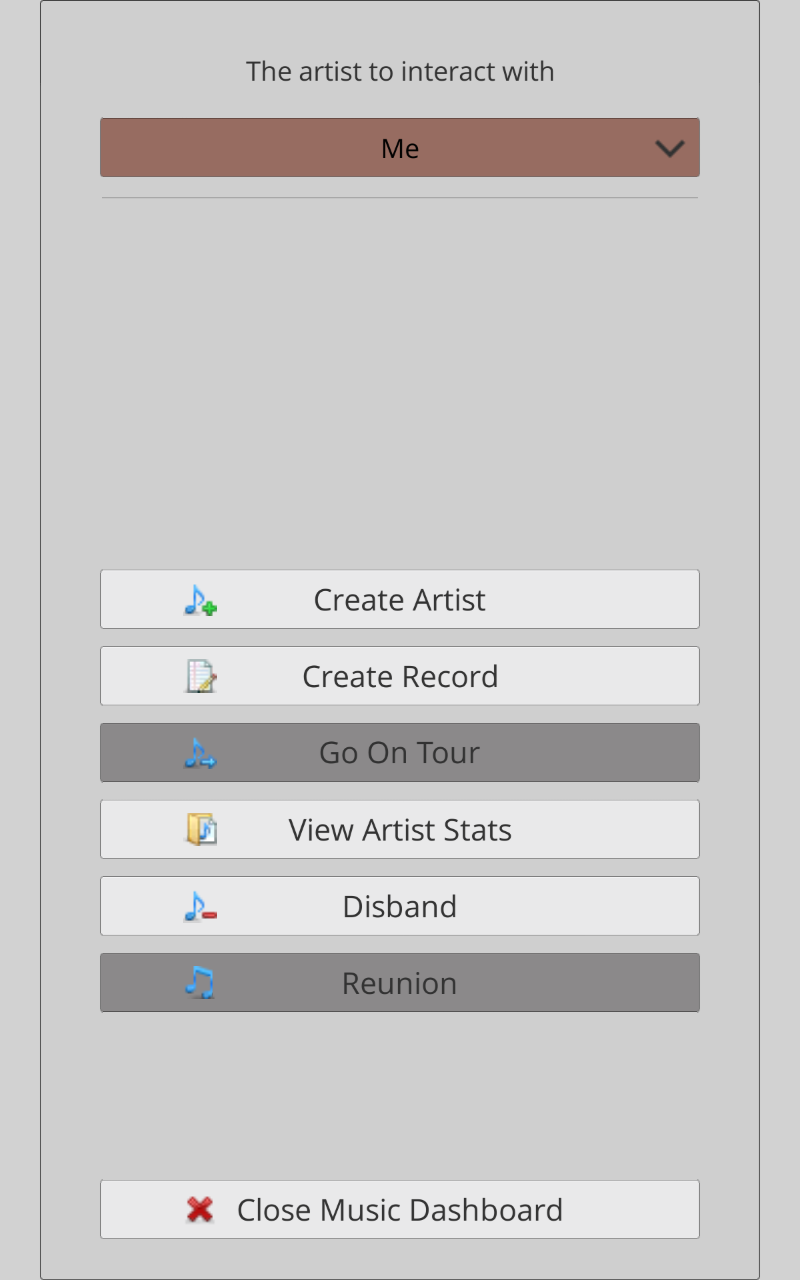
Task: Choose the Disband action
Action: click(400, 907)
